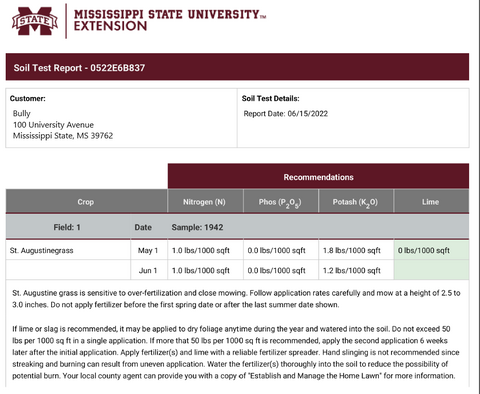Viewport: 480px width, 394px height.
Task: Click the Mississippi State University Extension title
Action: click(x=170, y=20)
